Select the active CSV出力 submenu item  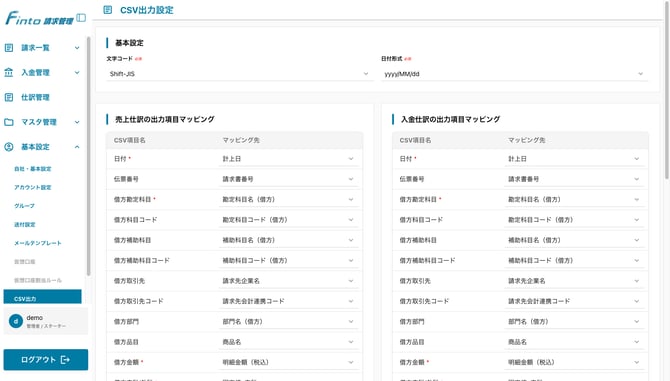[x=42, y=297]
